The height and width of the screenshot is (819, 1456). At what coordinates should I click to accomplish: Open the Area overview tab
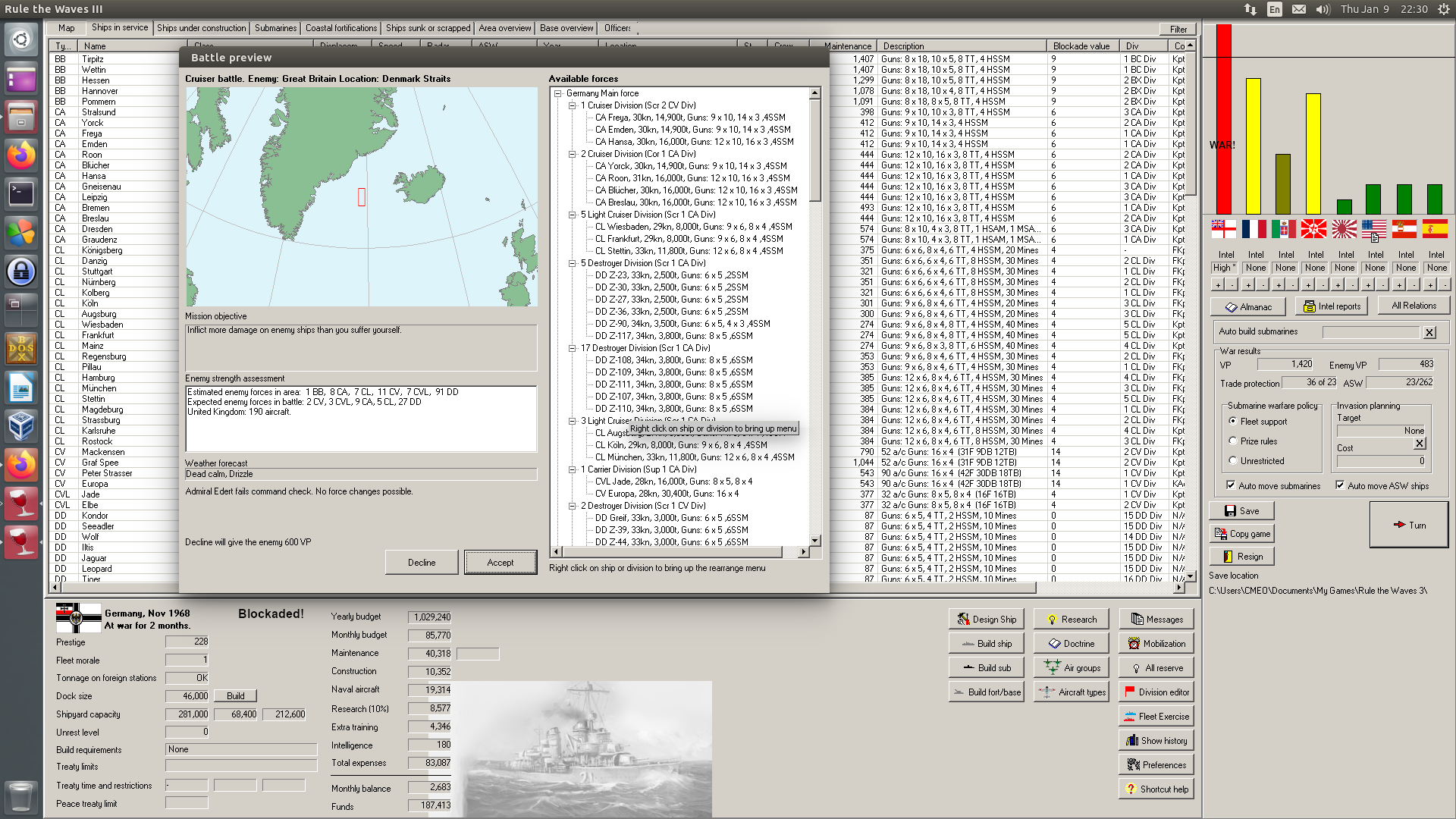pyautogui.click(x=505, y=28)
